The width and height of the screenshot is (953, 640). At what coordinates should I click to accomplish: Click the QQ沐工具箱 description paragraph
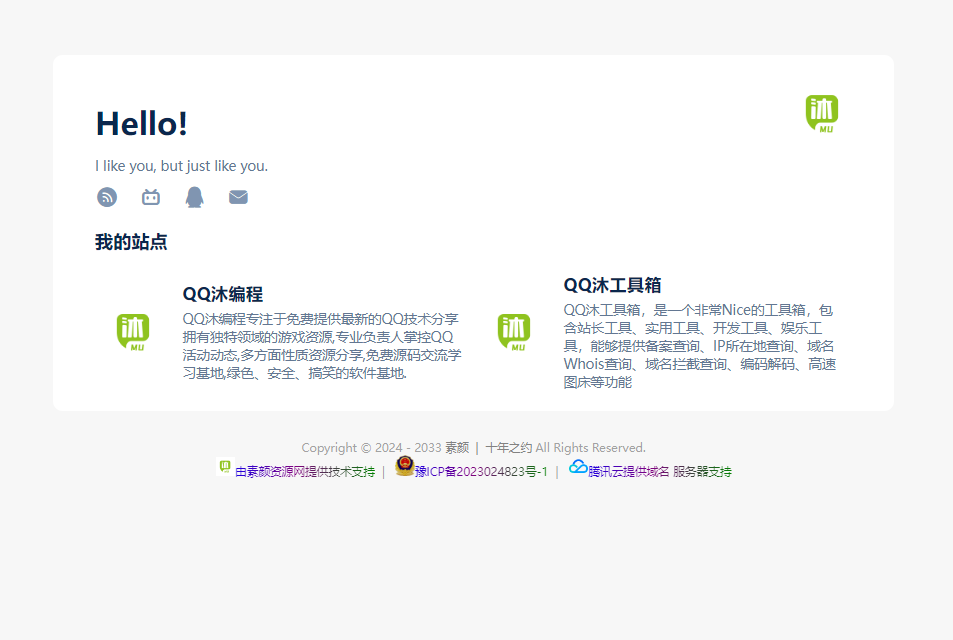(700, 346)
